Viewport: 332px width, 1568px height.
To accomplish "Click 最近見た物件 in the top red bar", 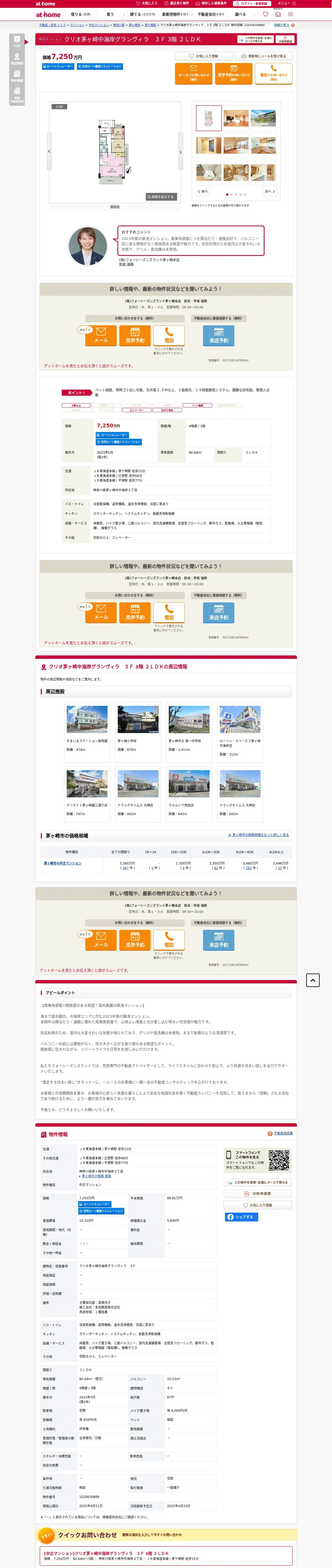I will pos(177,4).
